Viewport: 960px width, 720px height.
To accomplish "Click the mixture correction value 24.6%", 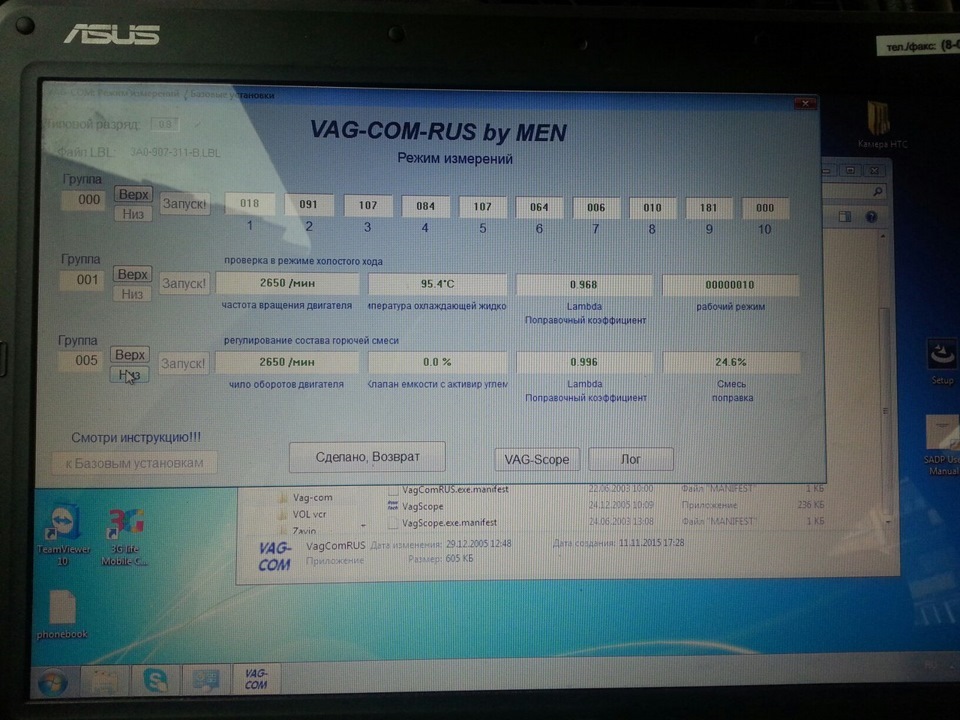I will pos(730,362).
